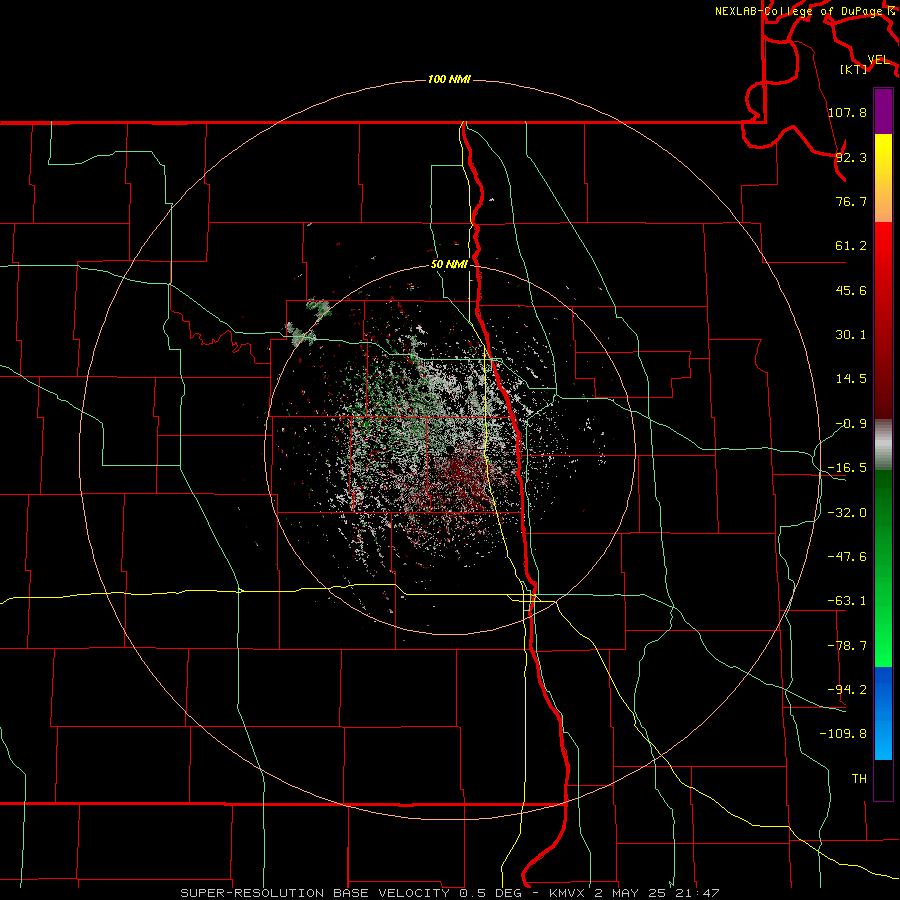This screenshot has width=900, height=900.
Task: Click the 92.3 velocity scale value
Action: point(851,157)
